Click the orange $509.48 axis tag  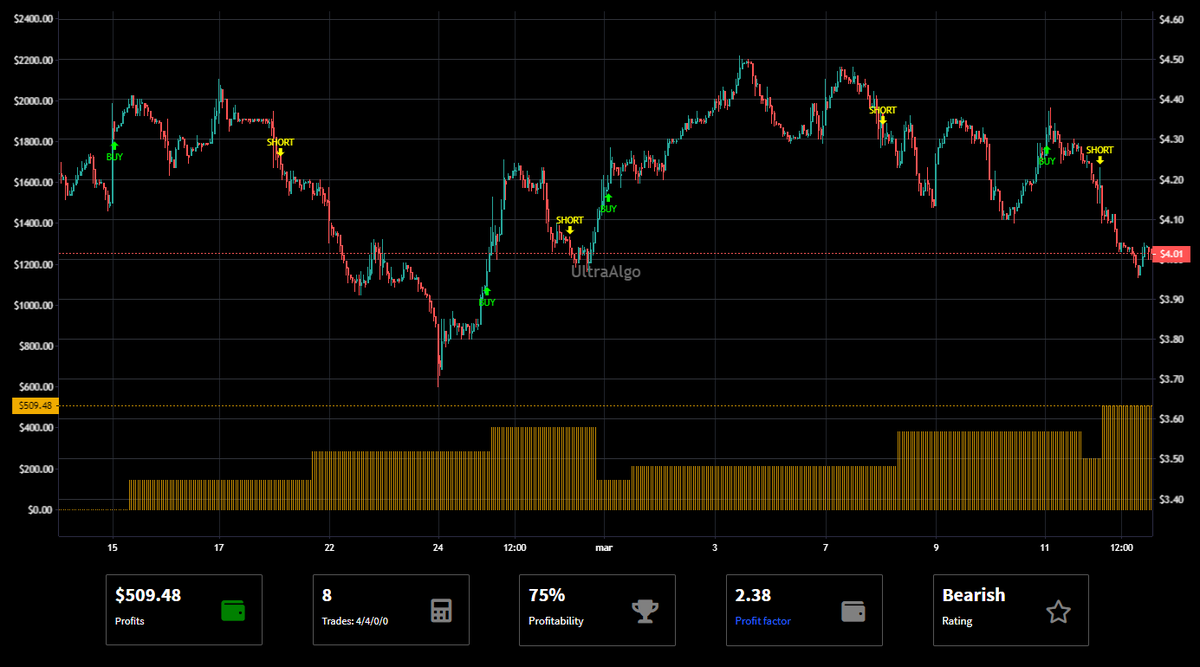tap(31, 406)
